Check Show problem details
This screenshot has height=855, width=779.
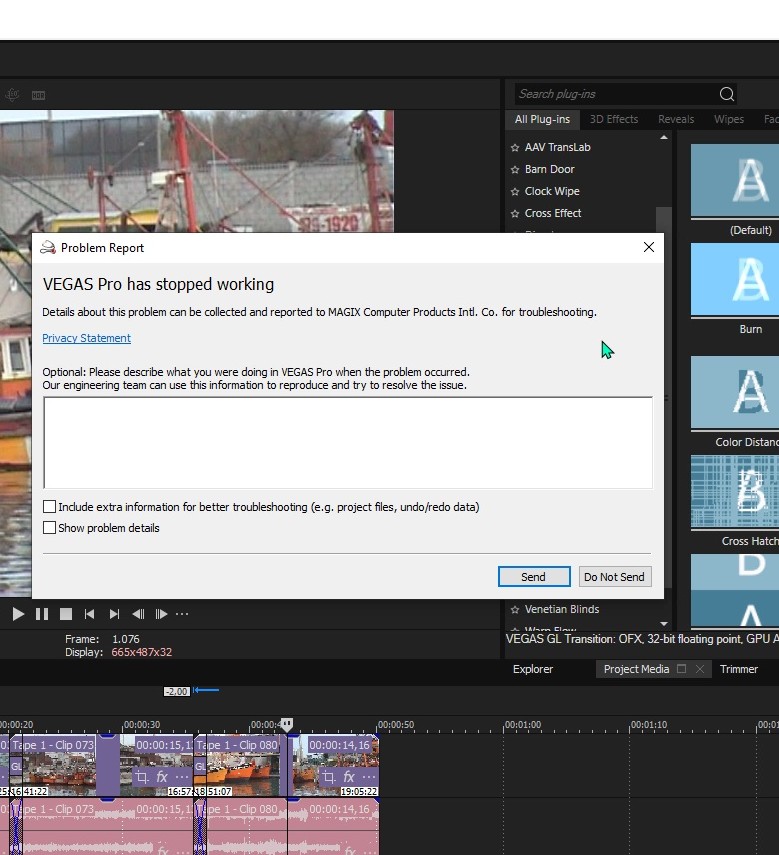(50, 527)
